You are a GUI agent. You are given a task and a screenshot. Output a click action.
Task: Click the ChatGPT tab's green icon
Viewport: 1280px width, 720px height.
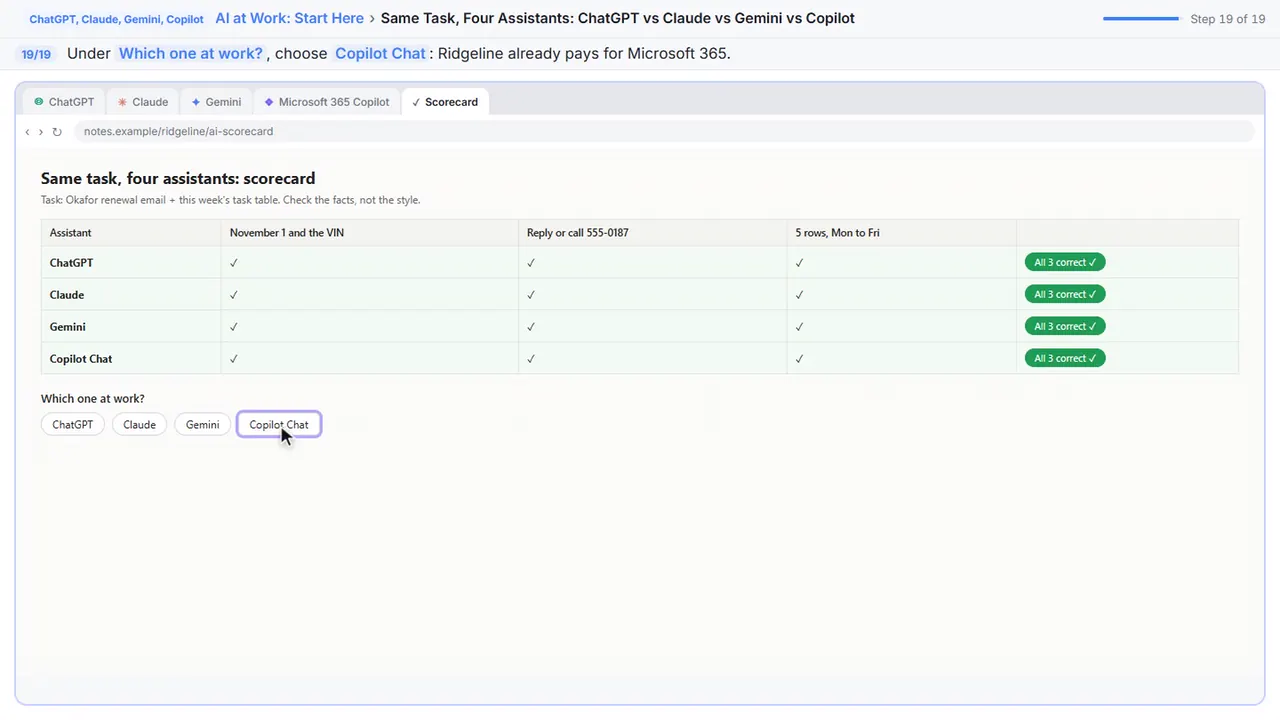39,102
